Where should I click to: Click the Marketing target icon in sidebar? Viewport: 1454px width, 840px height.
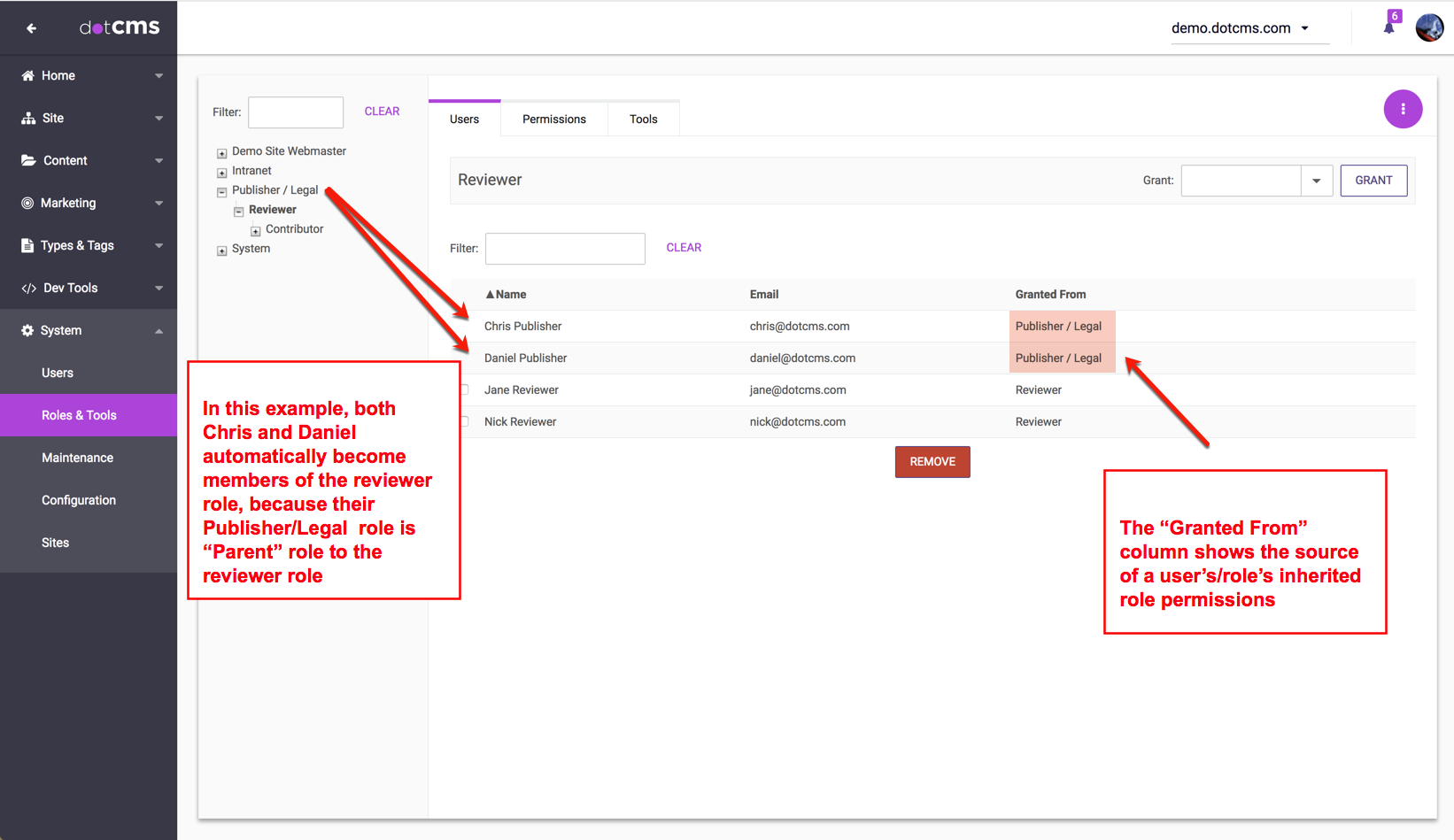27,203
